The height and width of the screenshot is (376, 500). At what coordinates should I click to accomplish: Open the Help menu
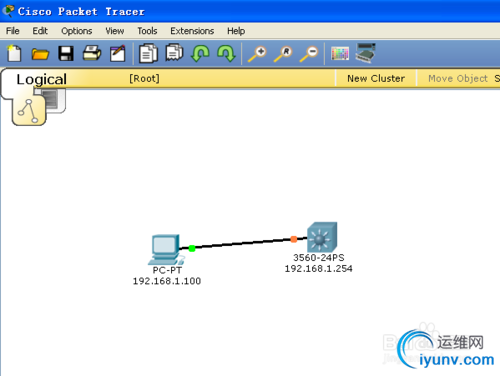[236, 31]
